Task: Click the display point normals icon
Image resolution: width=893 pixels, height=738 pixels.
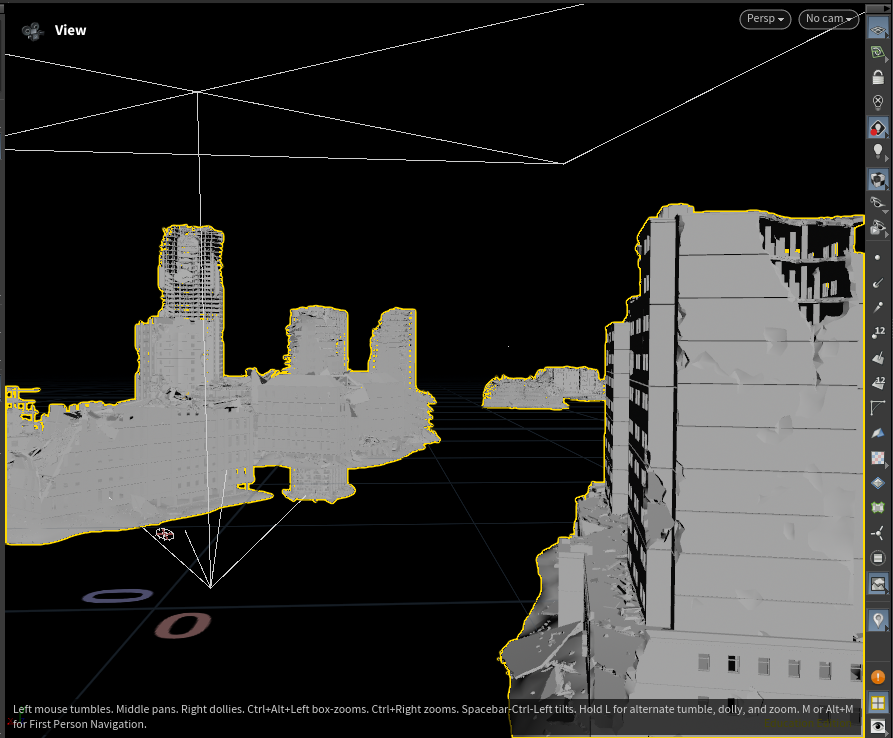Action: click(878, 282)
